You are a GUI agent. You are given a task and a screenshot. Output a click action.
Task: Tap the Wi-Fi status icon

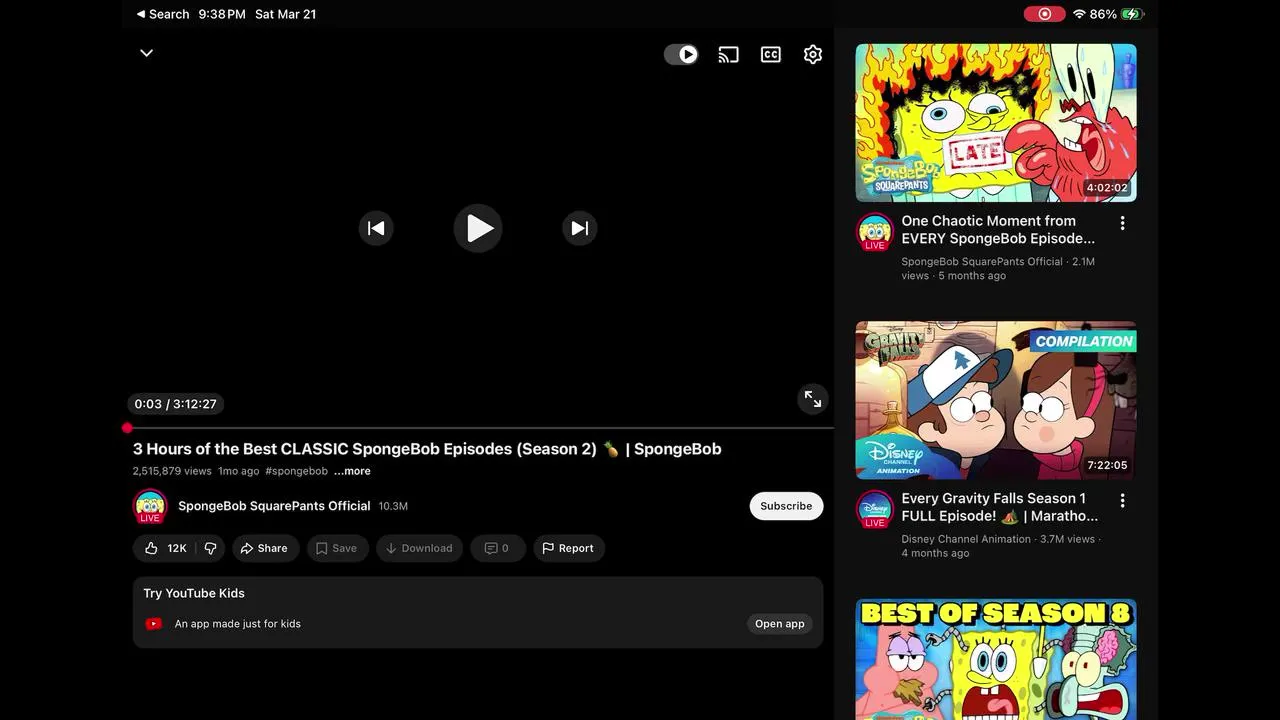[1079, 14]
